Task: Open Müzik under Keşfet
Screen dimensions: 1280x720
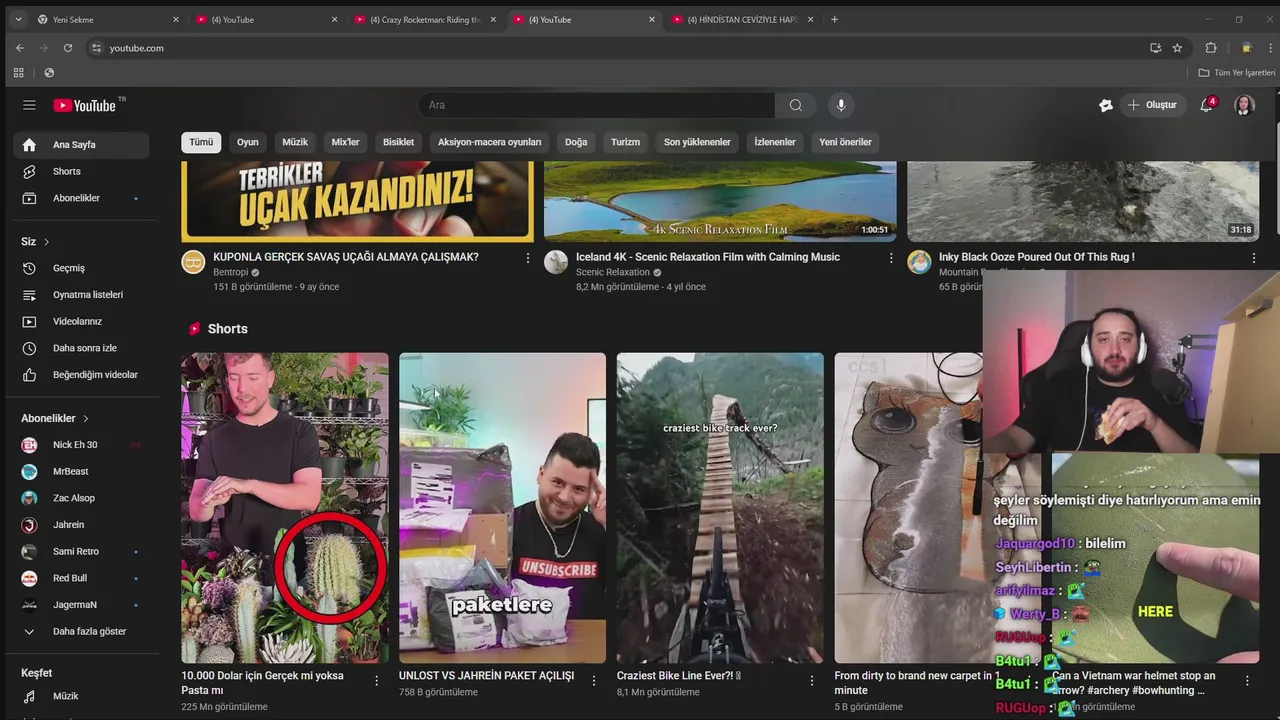Action: [81, 696]
